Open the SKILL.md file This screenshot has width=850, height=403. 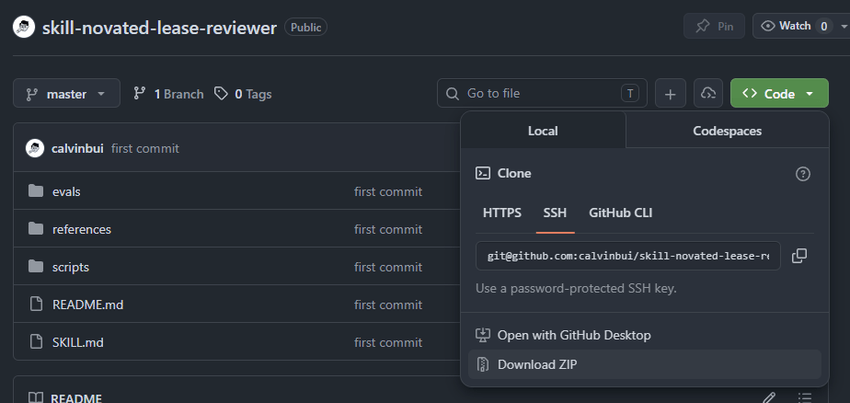coord(78,343)
